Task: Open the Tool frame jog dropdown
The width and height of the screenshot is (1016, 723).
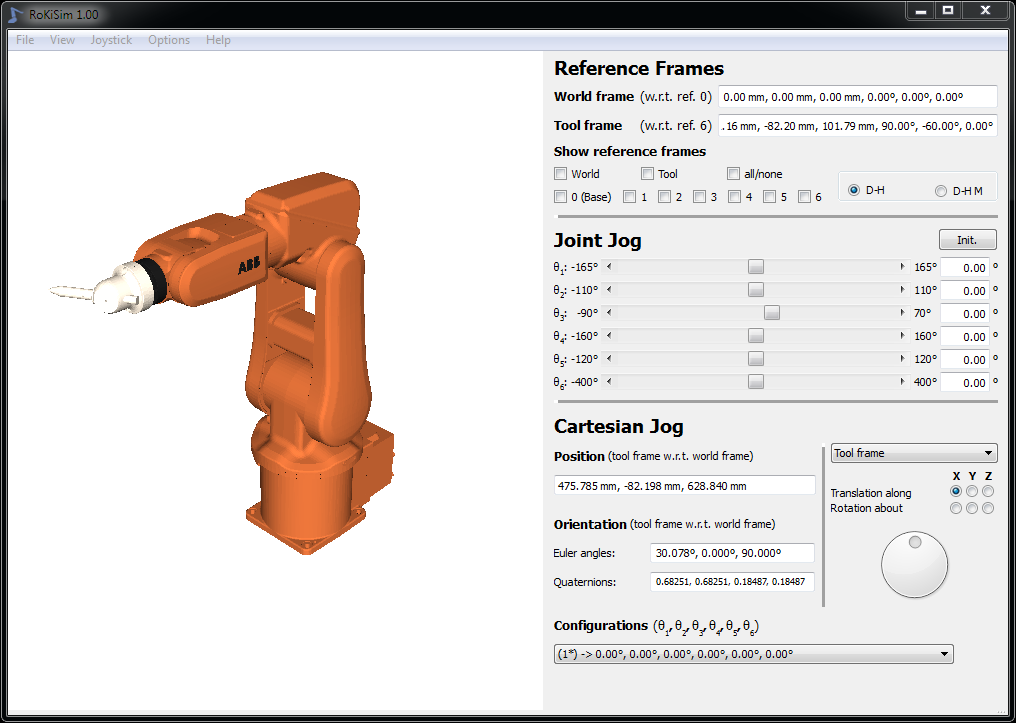Action: pyautogui.click(x=914, y=453)
